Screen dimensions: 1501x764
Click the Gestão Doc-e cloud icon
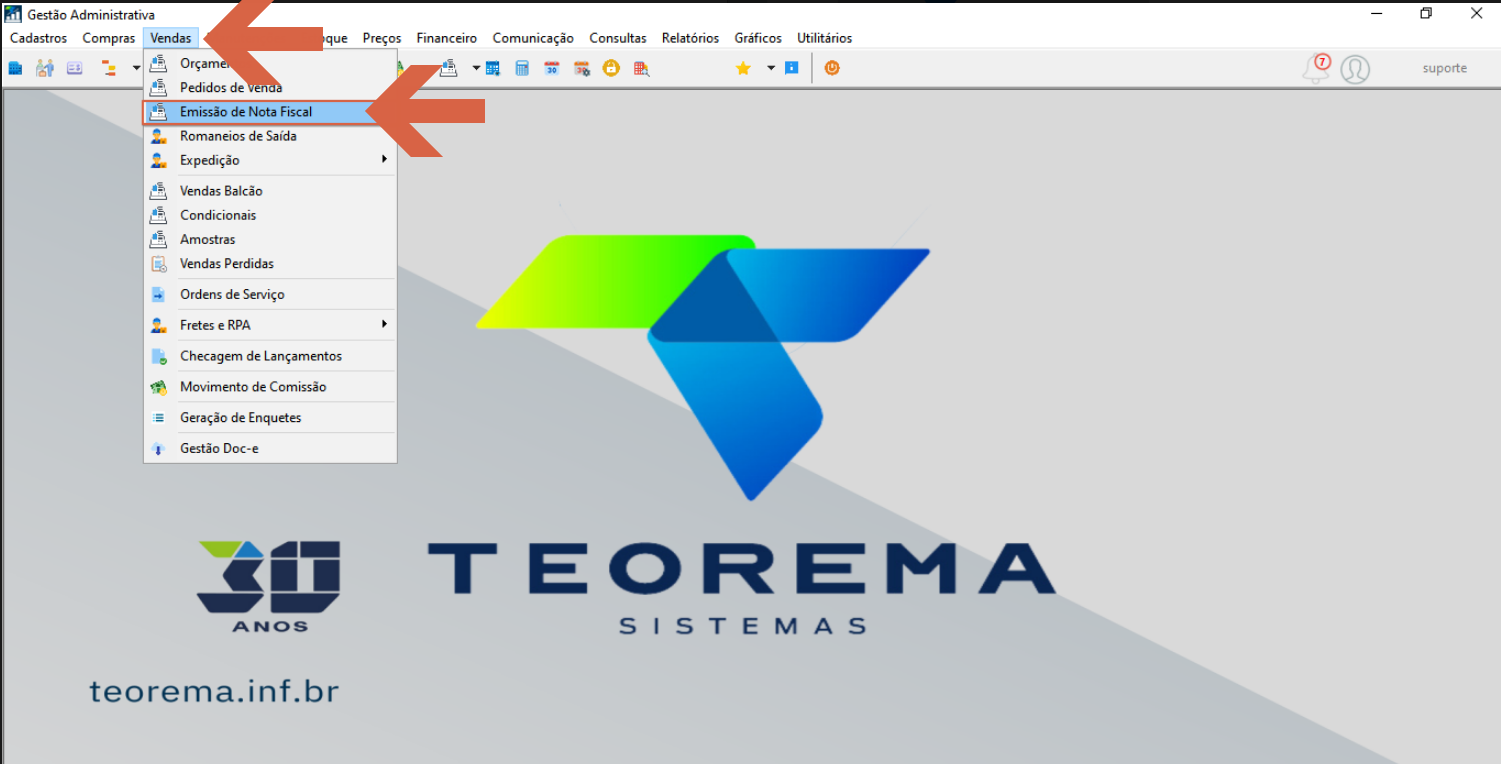point(158,449)
